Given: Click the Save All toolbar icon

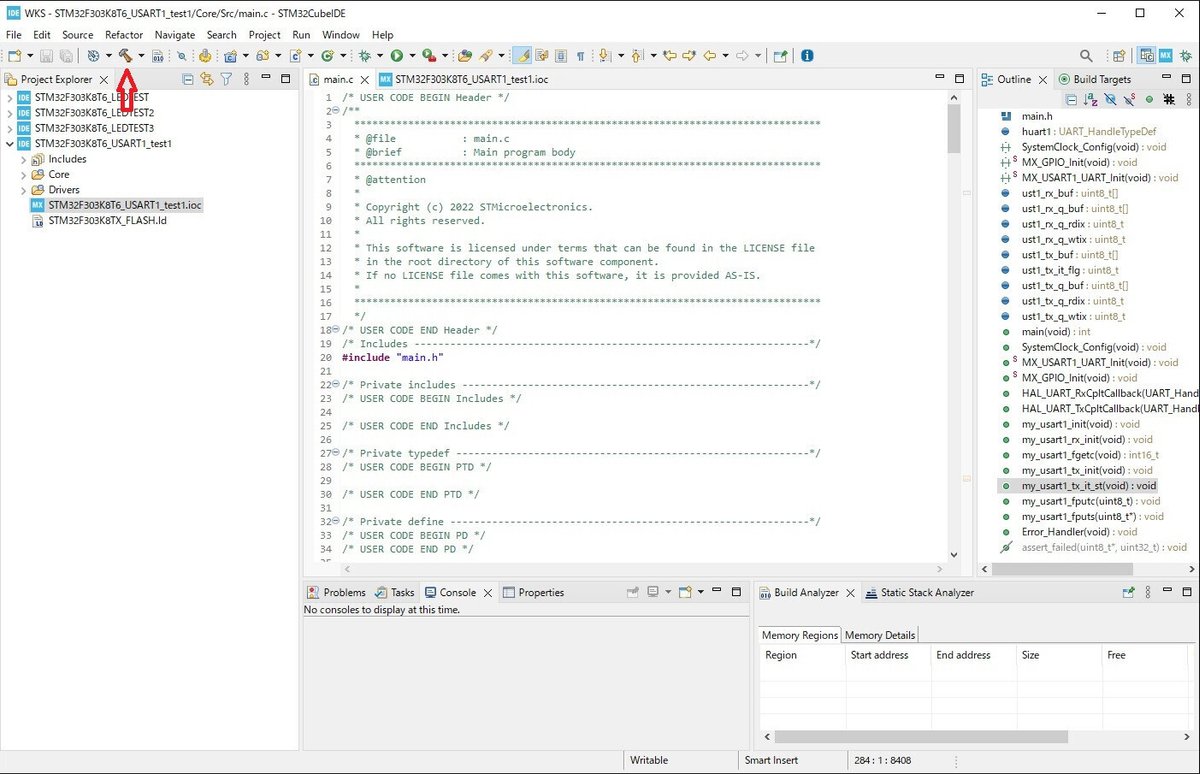Looking at the screenshot, I should tap(65, 55).
